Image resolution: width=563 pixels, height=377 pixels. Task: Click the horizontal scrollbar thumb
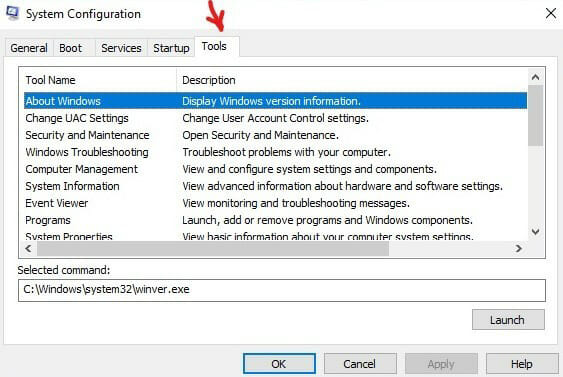click(x=213, y=248)
